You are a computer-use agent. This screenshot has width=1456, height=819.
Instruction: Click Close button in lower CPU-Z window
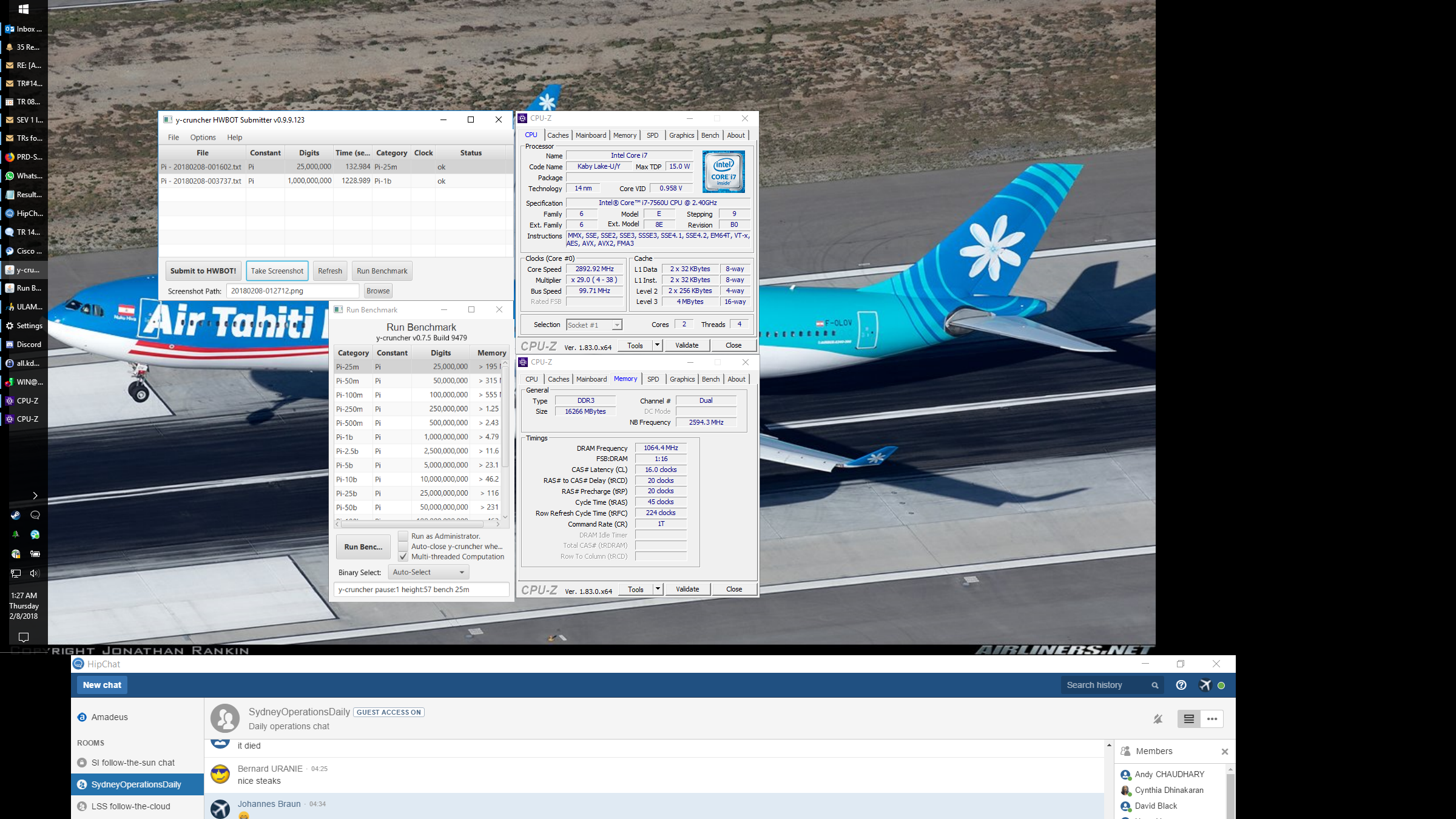[x=734, y=589]
